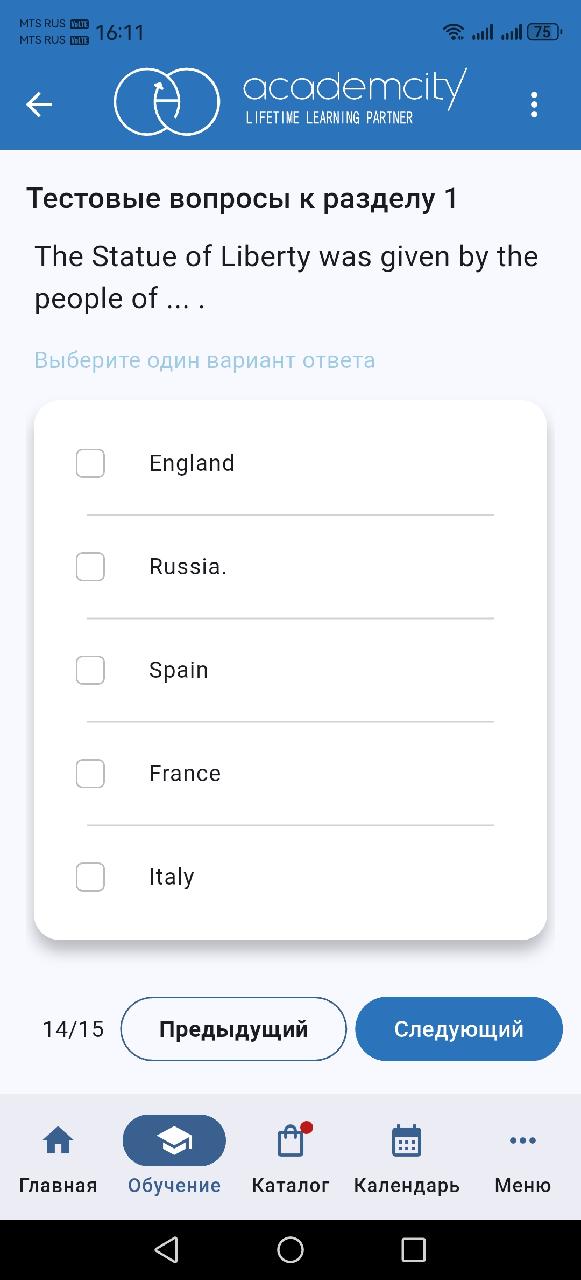
Task: Tap Android recent apps square
Action: (413, 1249)
